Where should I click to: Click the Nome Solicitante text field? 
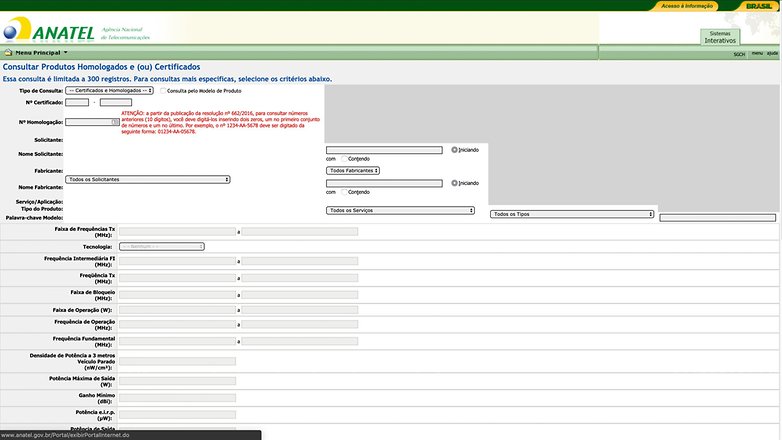(384, 150)
